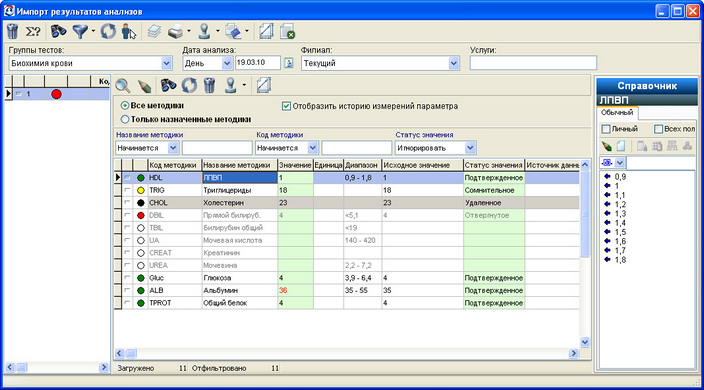Image resolution: width=704 pixels, height=390 pixels.
Task: Sort by Код методики column header
Action: pos(175,165)
